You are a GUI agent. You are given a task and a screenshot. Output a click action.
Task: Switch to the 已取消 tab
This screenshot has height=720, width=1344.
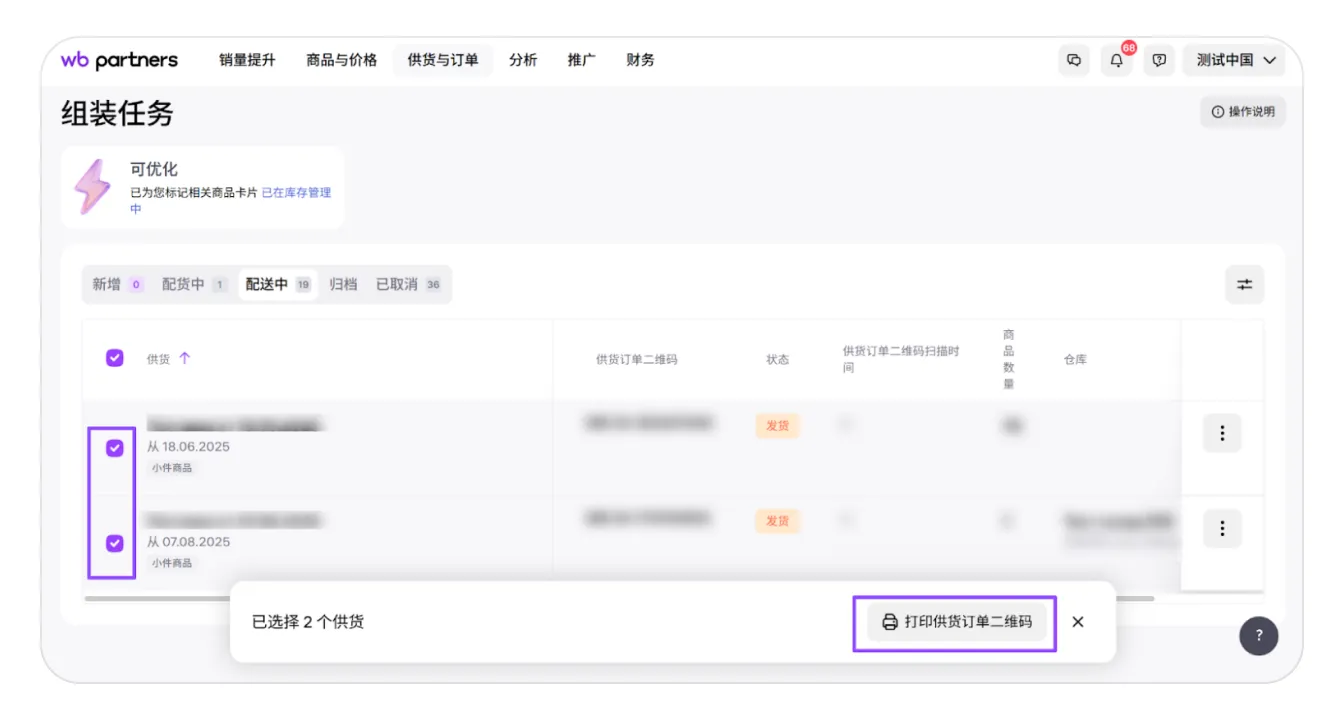click(407, 285)
